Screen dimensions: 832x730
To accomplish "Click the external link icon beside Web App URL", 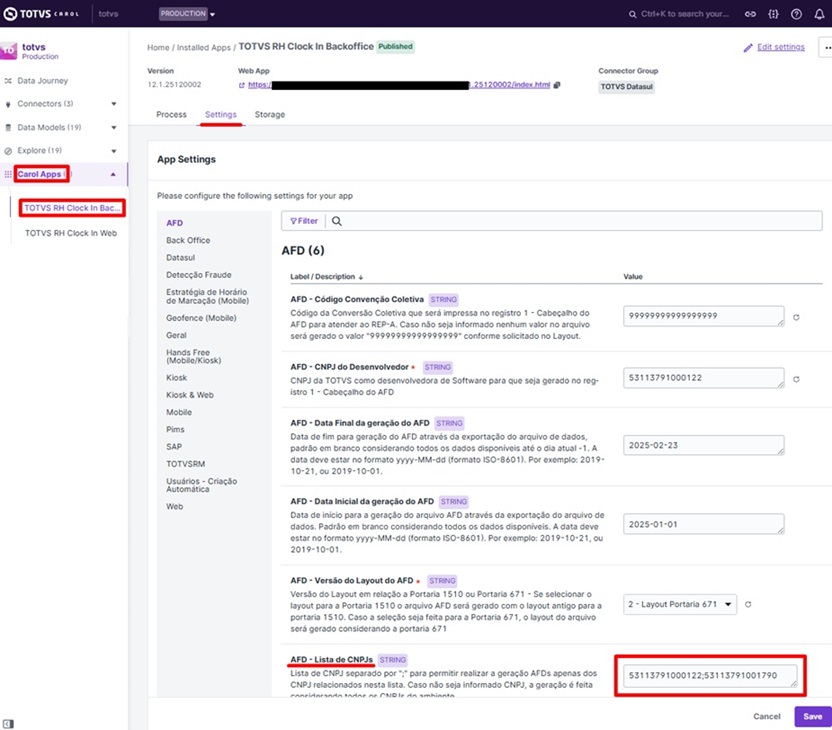I will [x=242, y=85].
